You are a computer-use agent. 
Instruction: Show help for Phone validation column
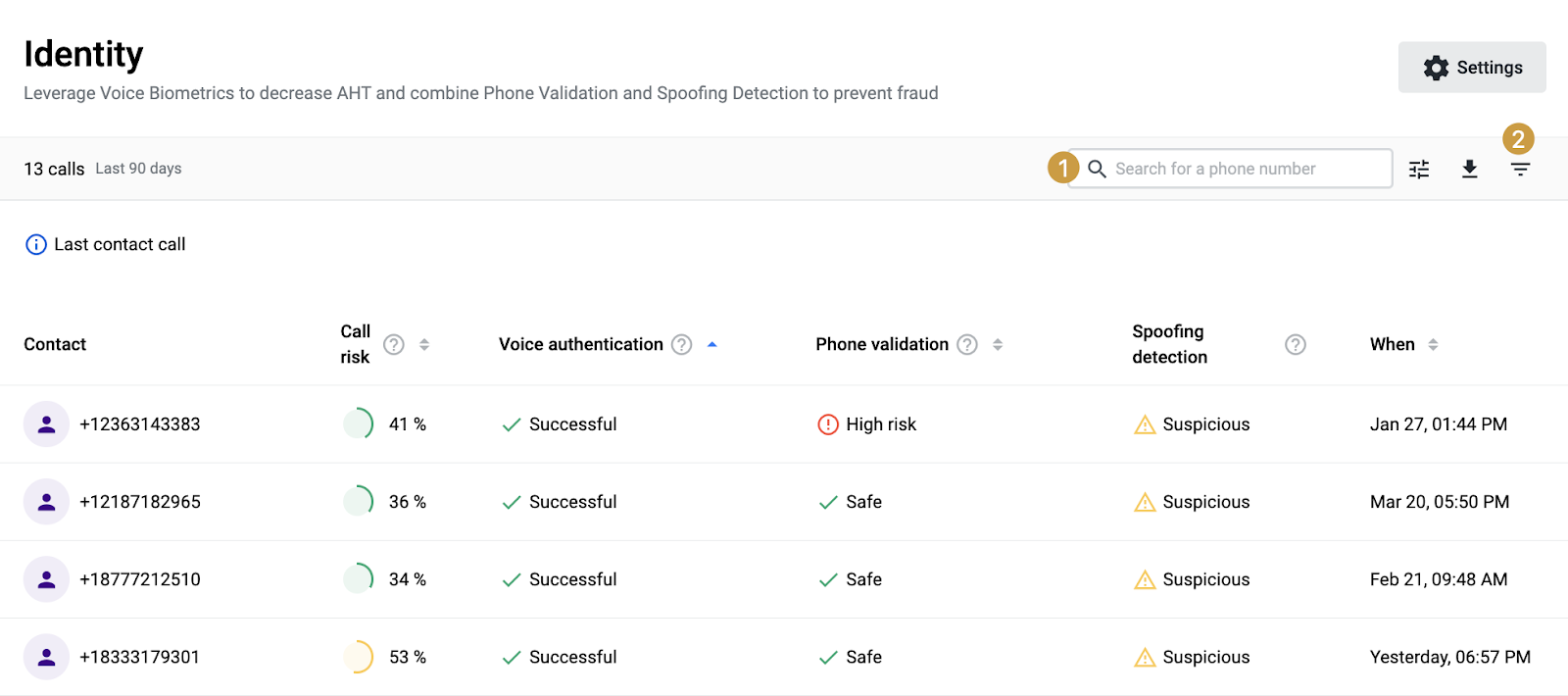[x=967, y=344]
